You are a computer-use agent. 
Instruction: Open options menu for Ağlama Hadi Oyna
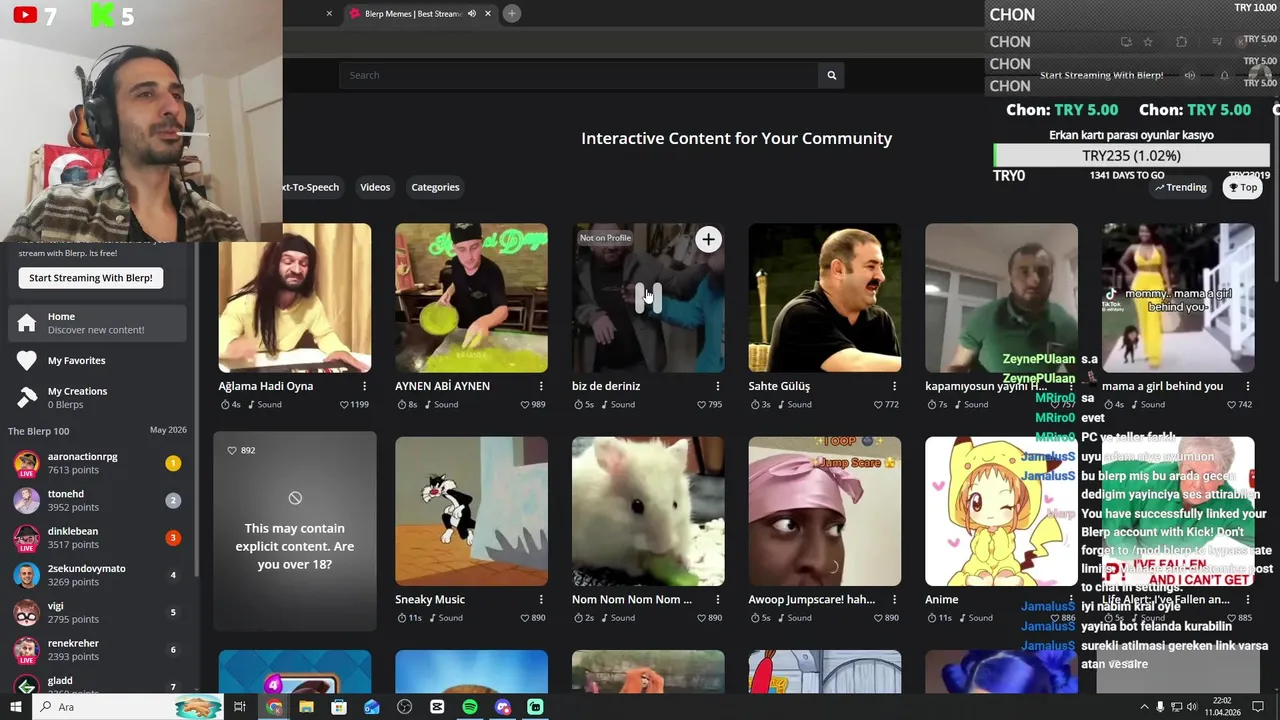coord(364,386)
